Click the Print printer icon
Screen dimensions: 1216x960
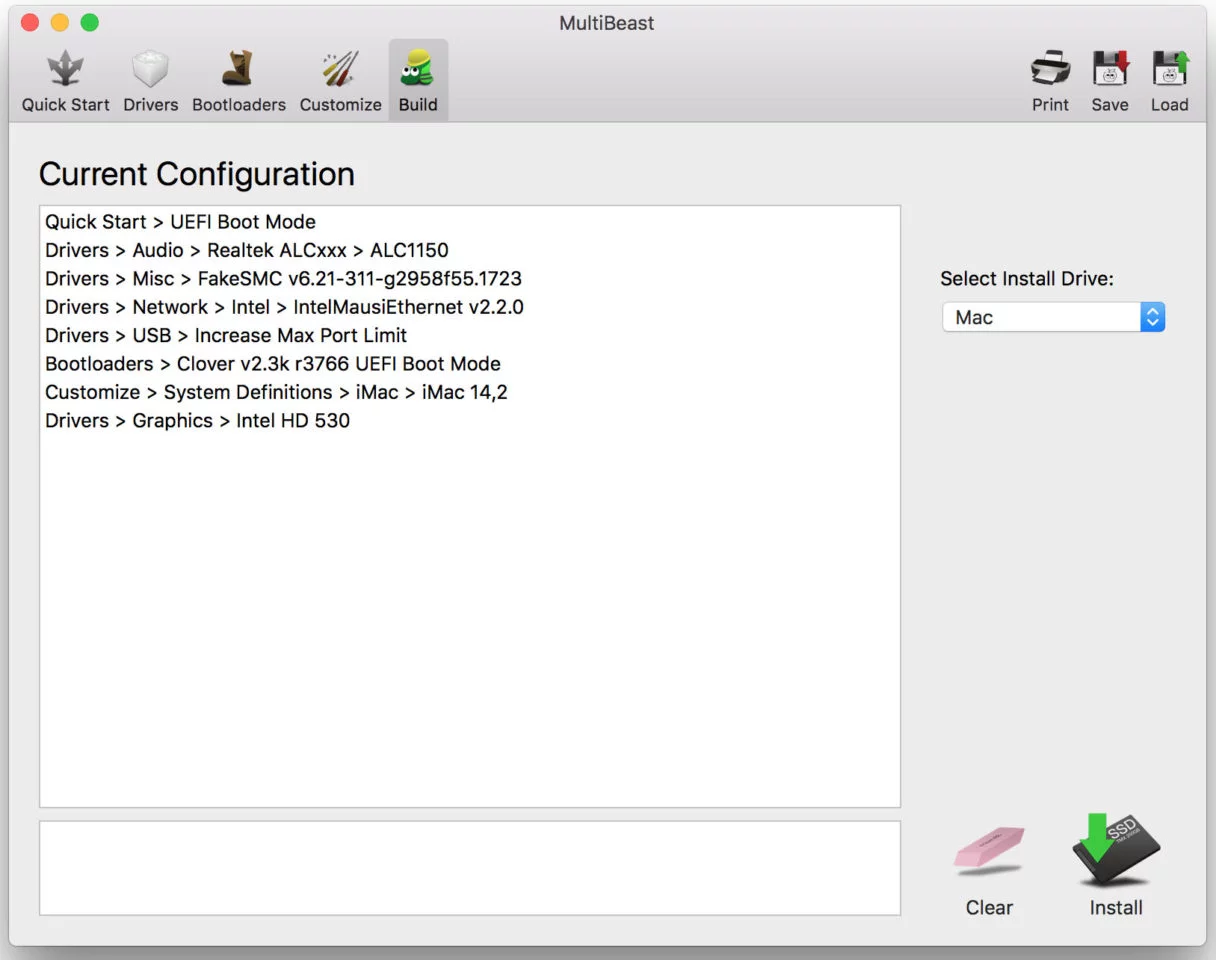click(x=1050, y=81)
